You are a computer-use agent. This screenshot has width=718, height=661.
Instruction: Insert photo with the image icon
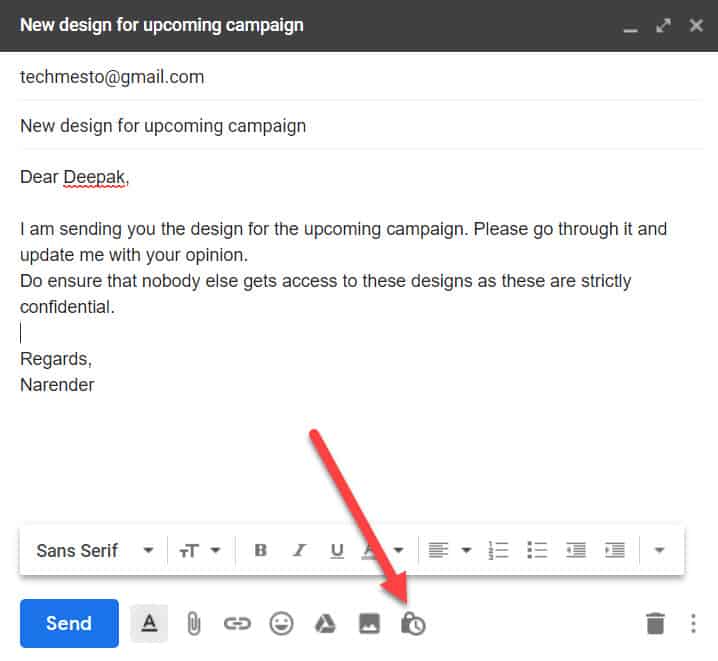[369, 623]
